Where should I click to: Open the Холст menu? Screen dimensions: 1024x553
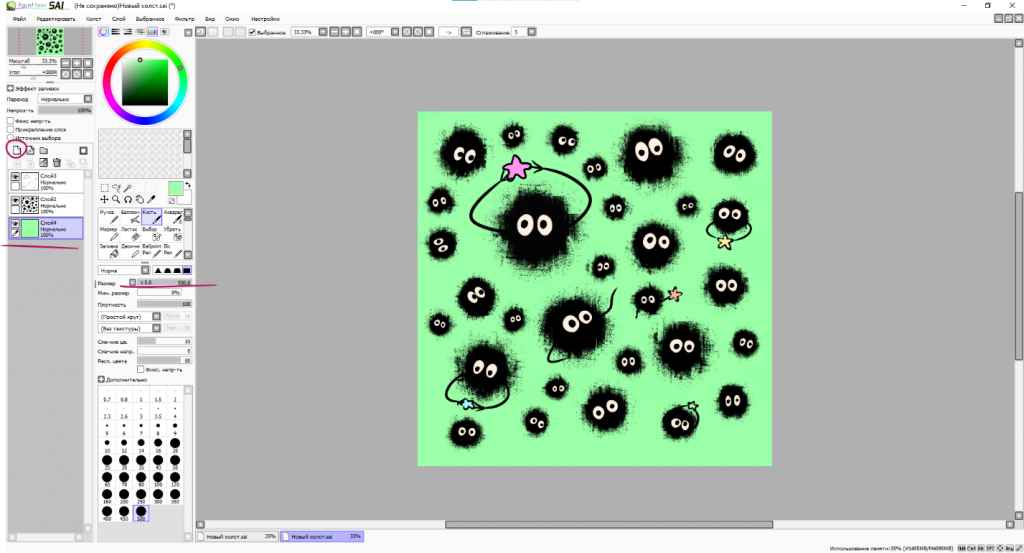(x=93, y=19)
